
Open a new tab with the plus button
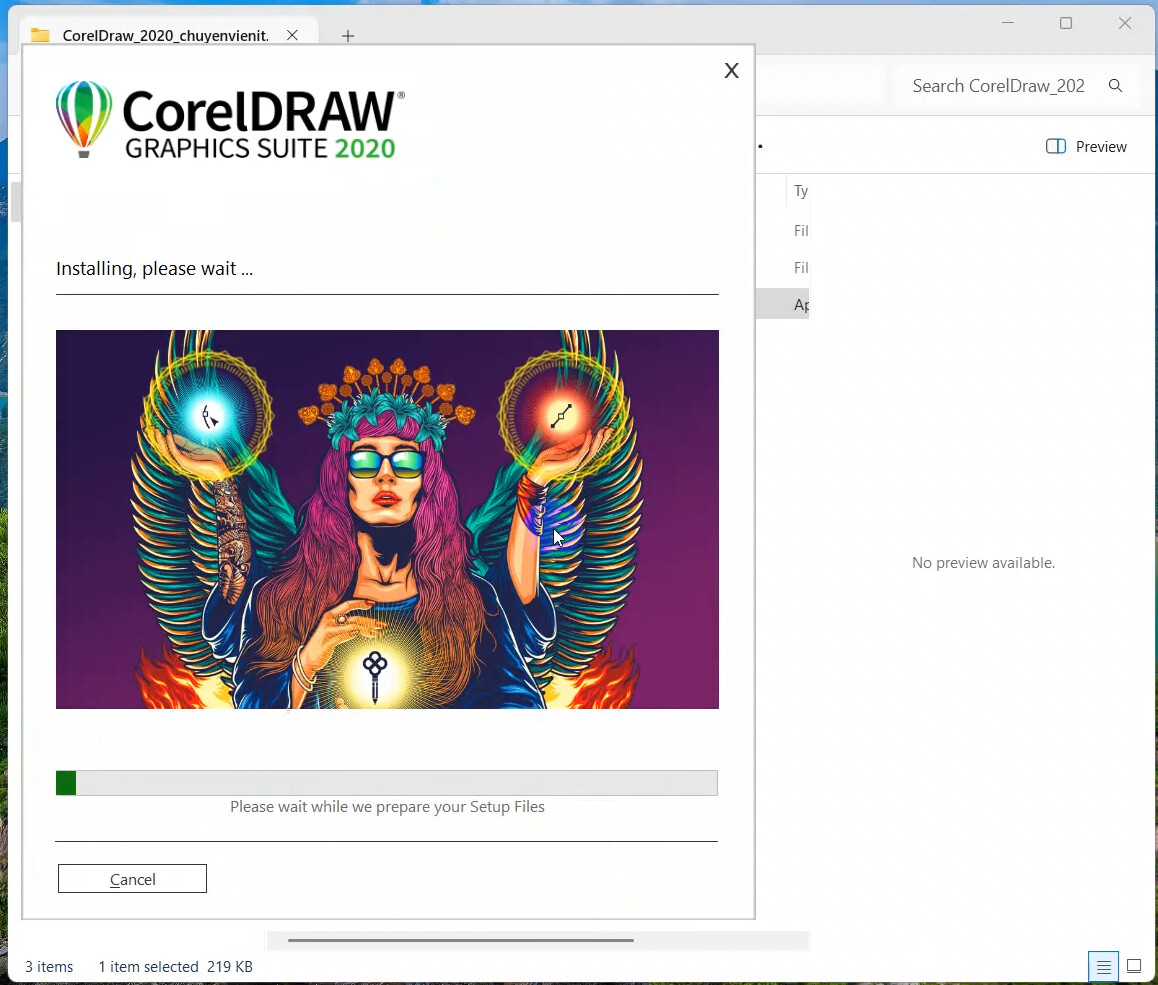348,36
